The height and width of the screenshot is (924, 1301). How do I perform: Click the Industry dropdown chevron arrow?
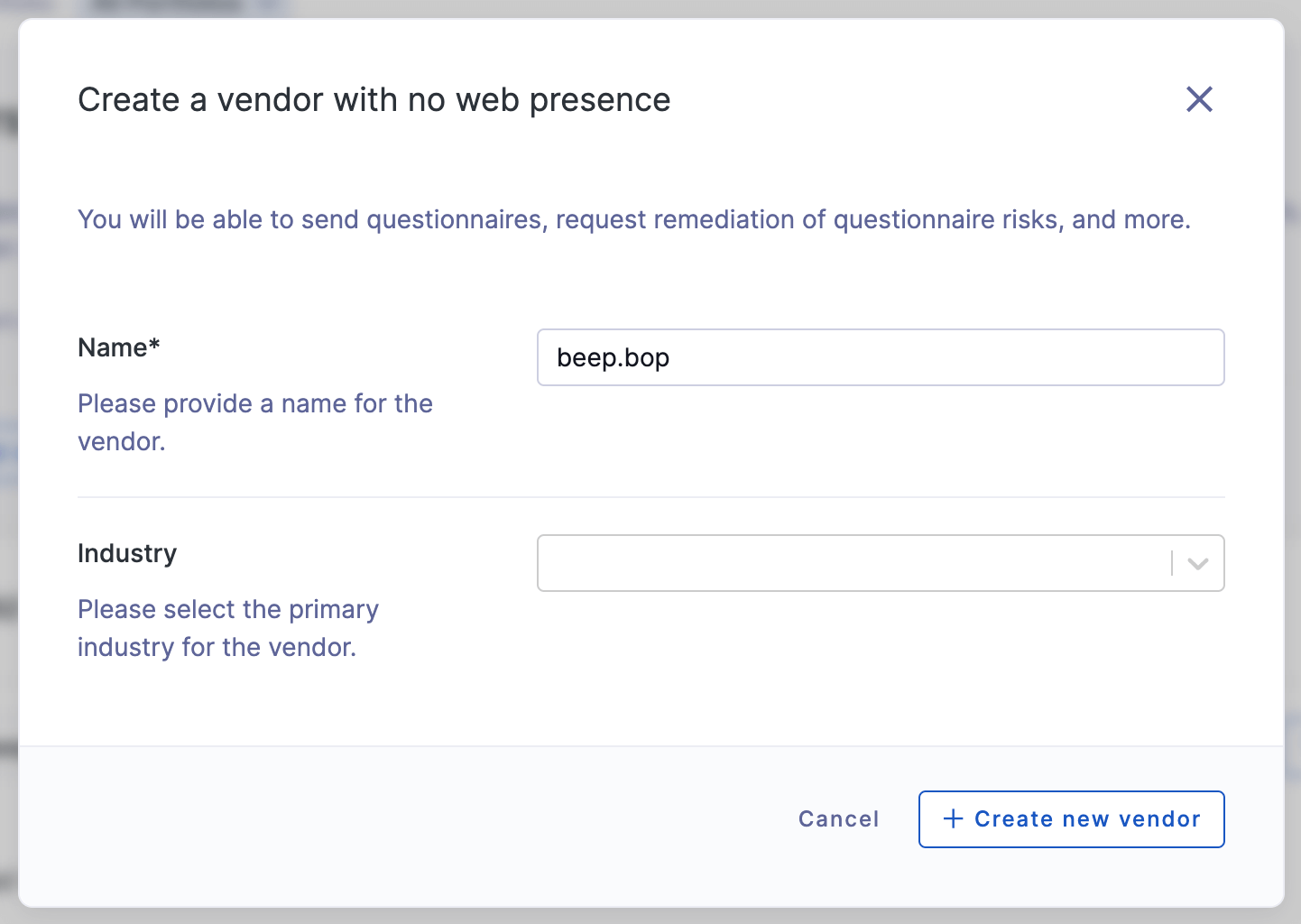tap(1198, 564)
